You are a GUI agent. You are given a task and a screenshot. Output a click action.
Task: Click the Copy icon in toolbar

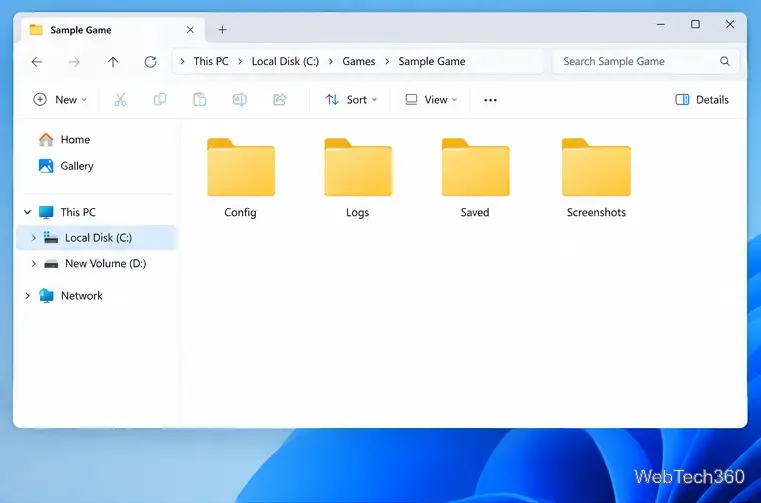160,100
